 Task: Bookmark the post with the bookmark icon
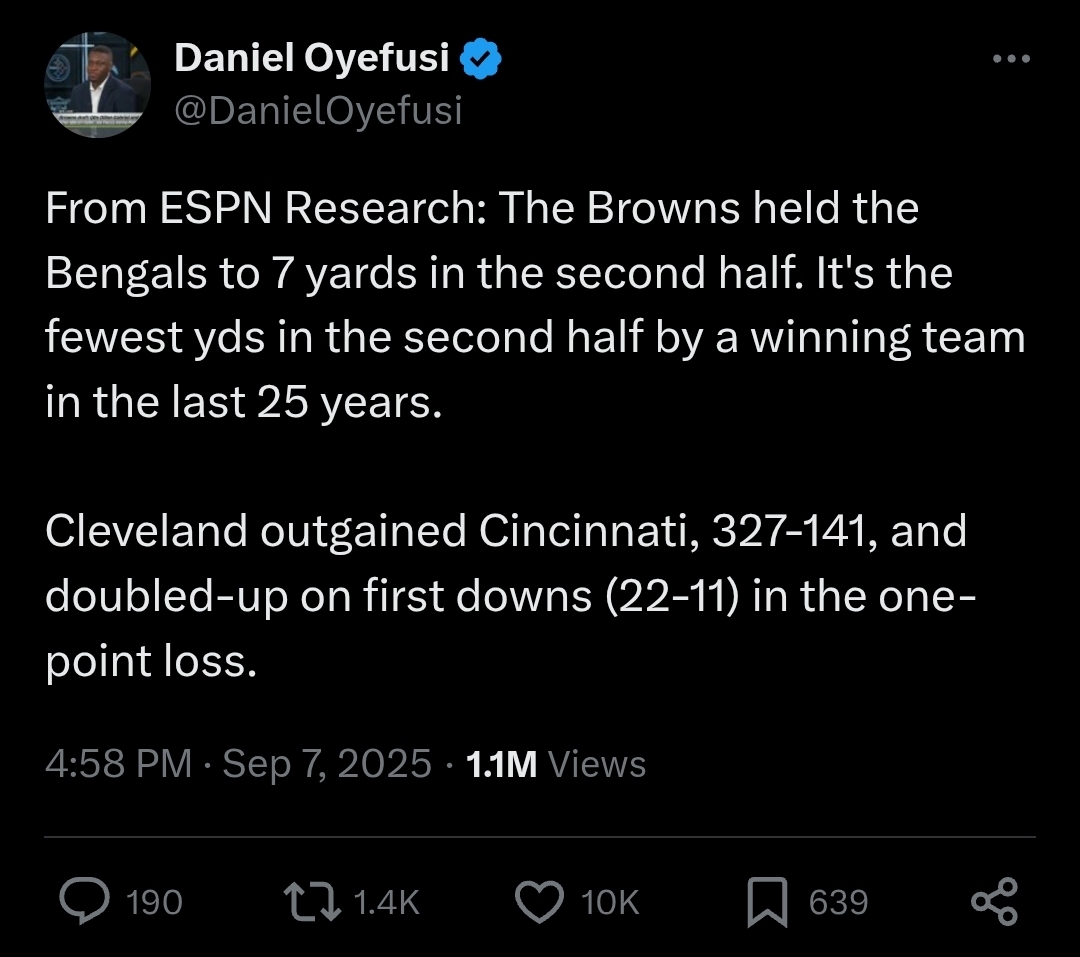(x=767, y=901)
